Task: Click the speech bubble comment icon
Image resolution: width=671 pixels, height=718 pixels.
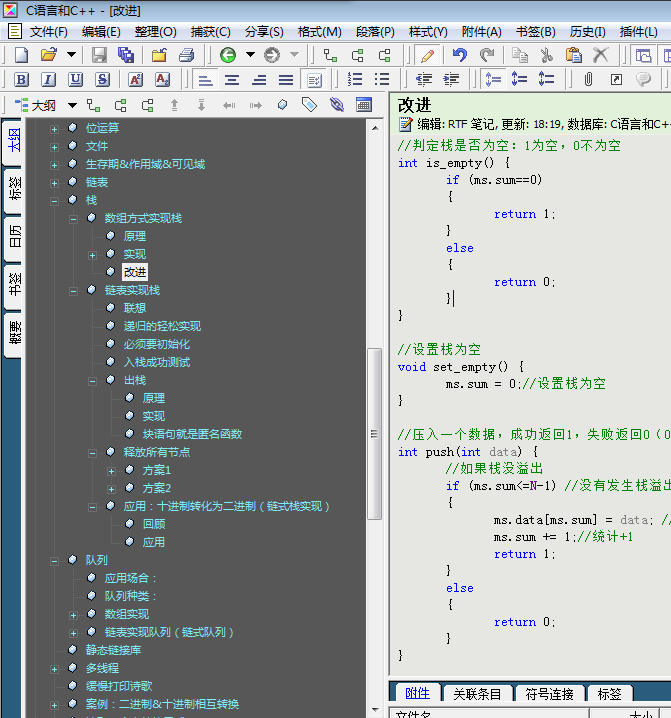Action: click(x=643, y=80)
